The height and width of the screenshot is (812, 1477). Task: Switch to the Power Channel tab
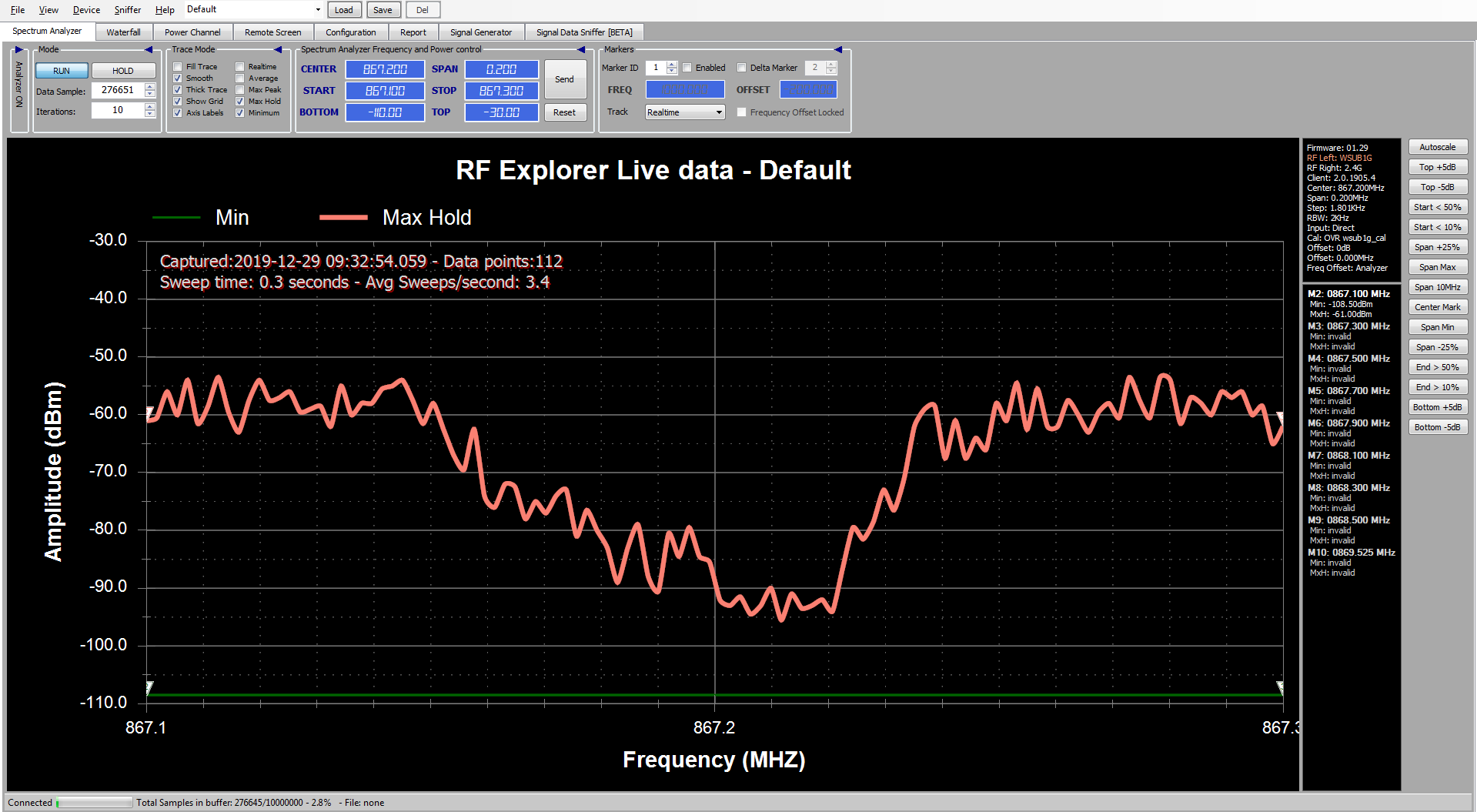(x=192, y=32)
